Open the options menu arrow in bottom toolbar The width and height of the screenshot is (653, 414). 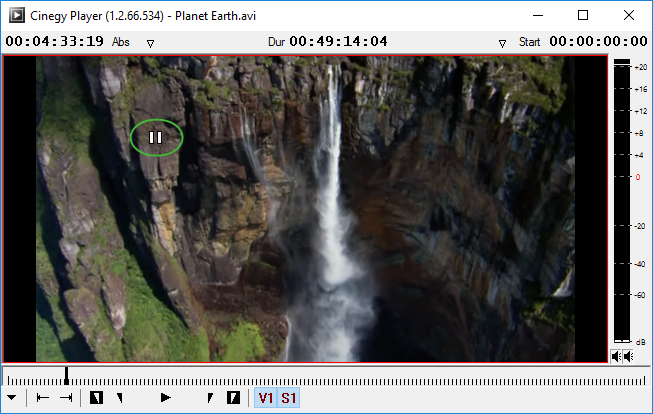12,397
